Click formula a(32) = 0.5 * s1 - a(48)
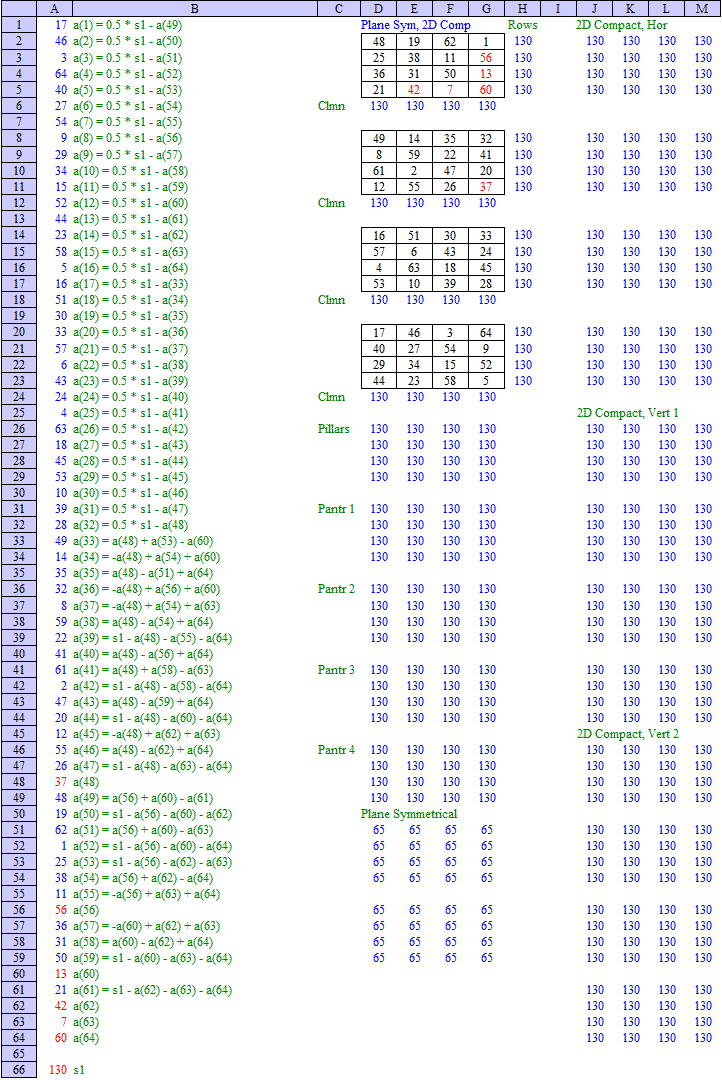Viewport: 722px width, 1080px height. (x=131, y=525)
